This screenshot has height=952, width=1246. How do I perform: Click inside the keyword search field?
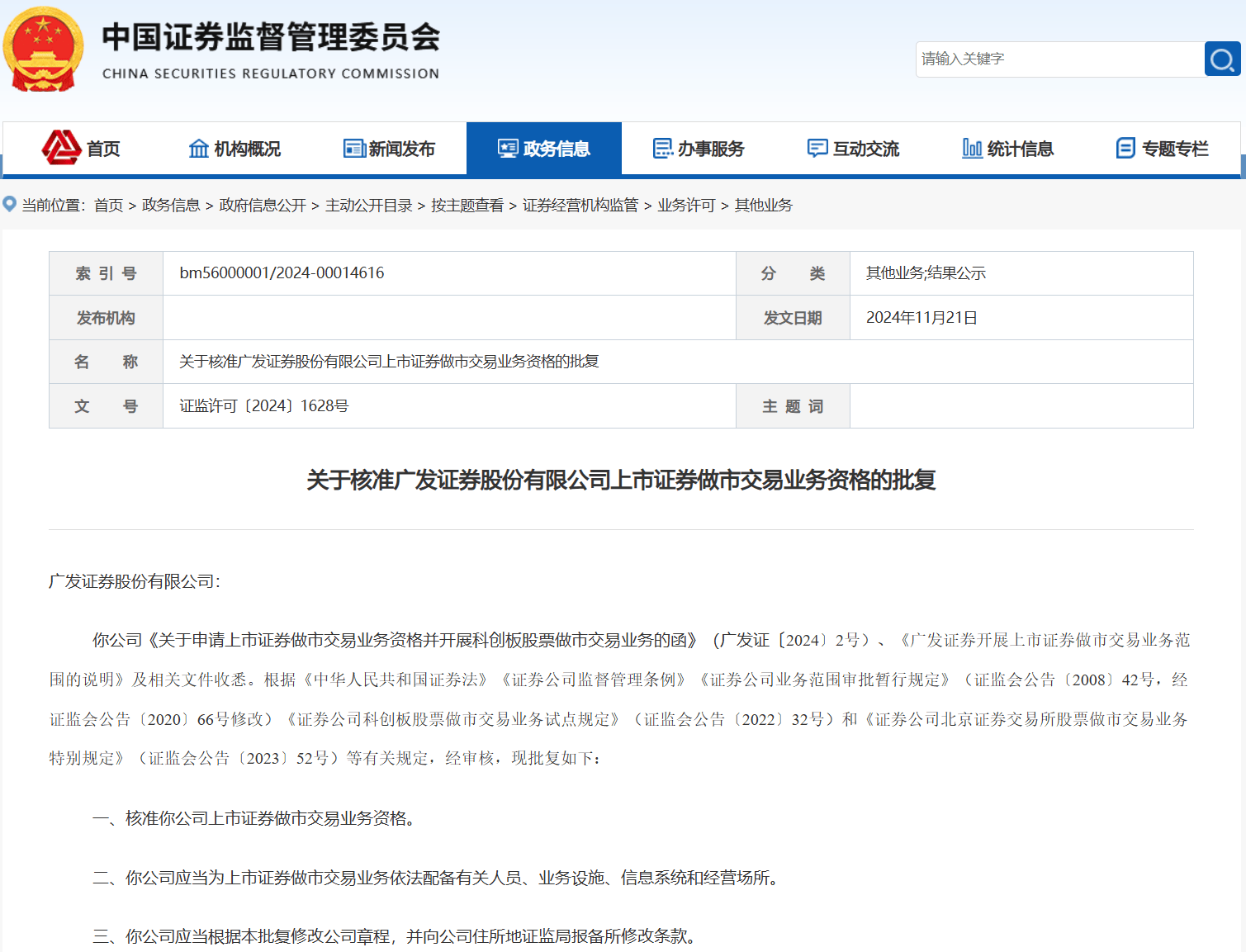click(x=1057, y=59)
